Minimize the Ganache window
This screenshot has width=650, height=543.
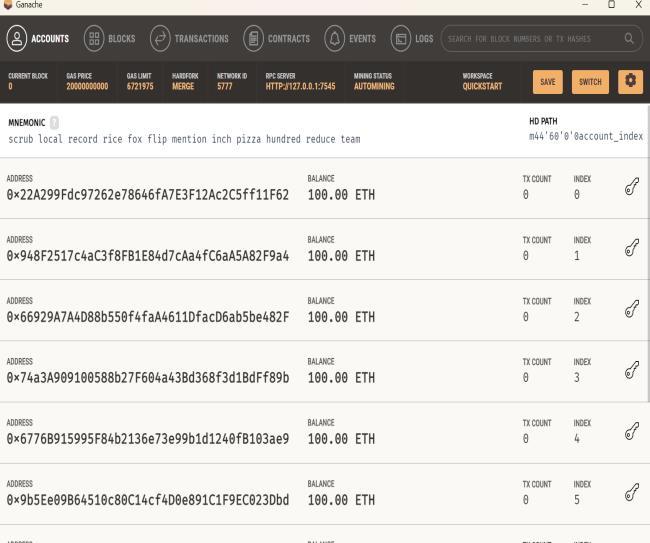pyautogui.click(x=585, y=5)
